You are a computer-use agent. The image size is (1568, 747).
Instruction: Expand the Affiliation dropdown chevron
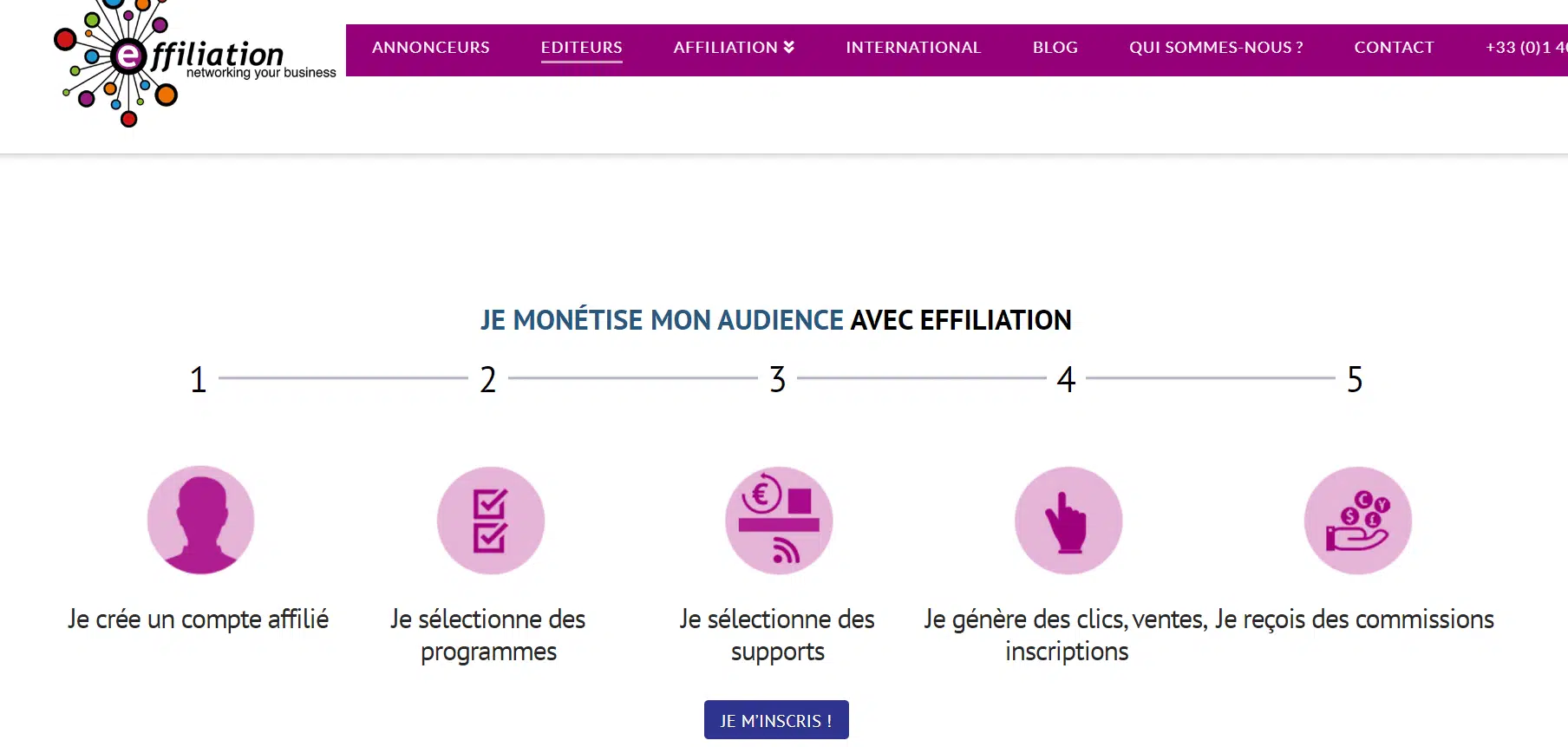tap(789, 47)
